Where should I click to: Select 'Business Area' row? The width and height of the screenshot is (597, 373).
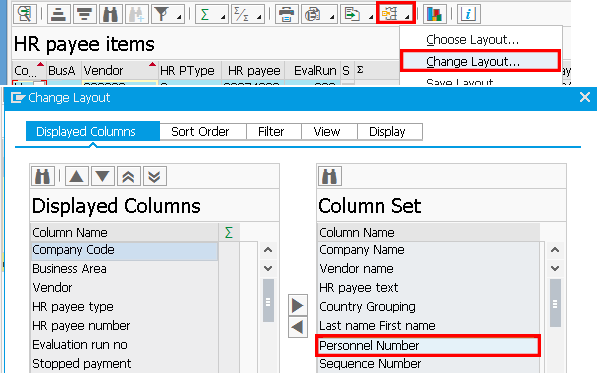[124, 269]
